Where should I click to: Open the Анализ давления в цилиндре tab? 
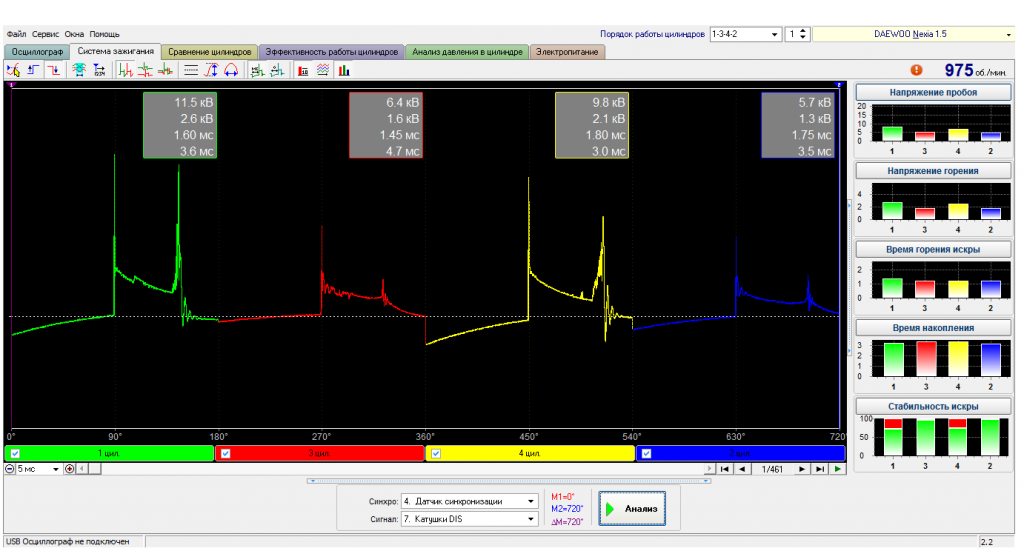coord(467,52)
